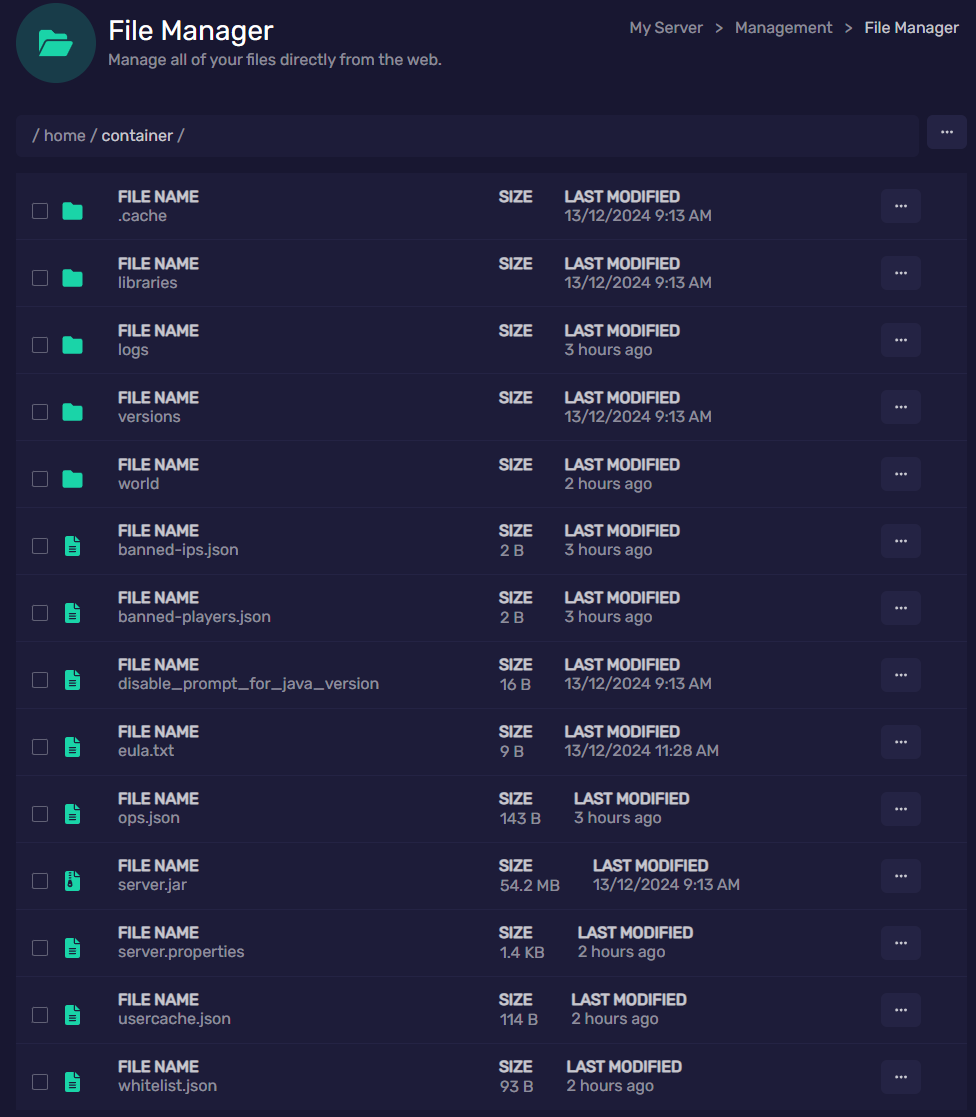Click the 13/12/2024 11:28 AM modified date

point(641,751)
